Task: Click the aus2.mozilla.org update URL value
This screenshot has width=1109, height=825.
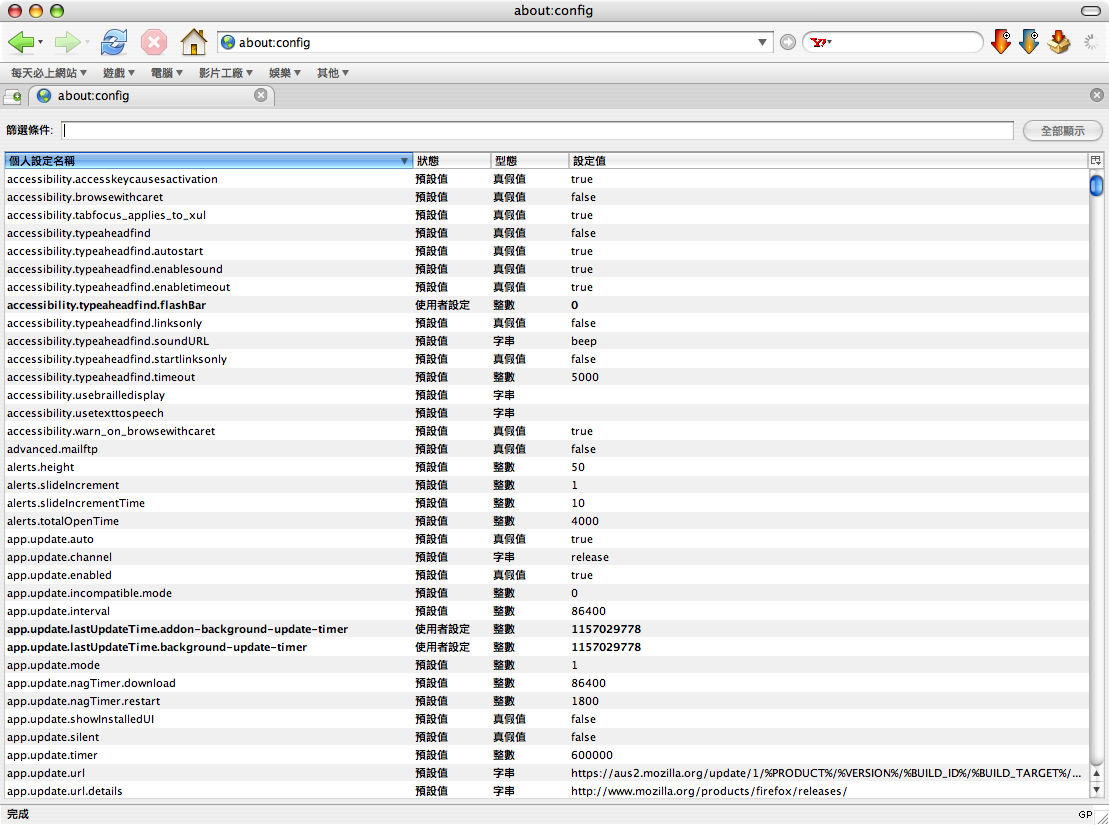Action: 826,773
